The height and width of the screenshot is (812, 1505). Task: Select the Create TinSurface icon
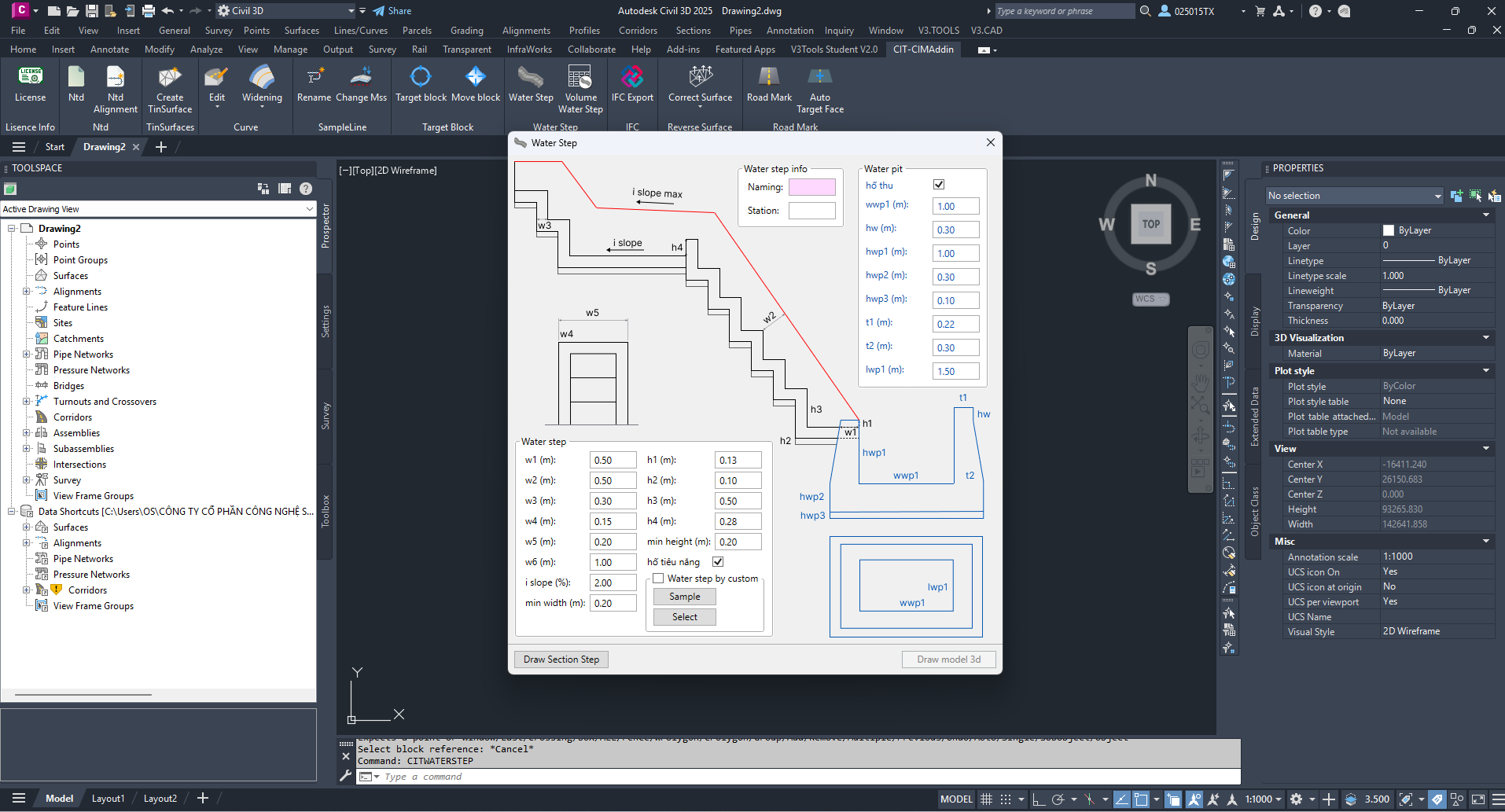tap(170, 90)
